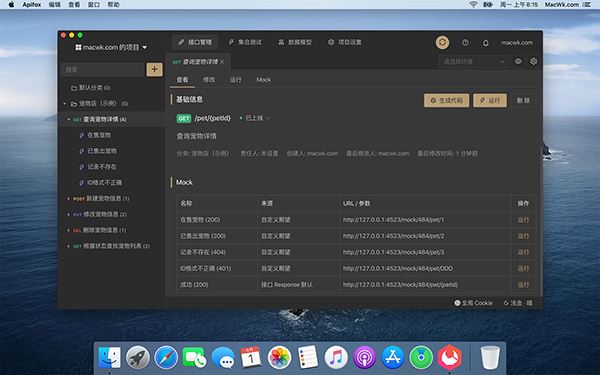Click the golden refresh sync icon

(x=442, y=42)
